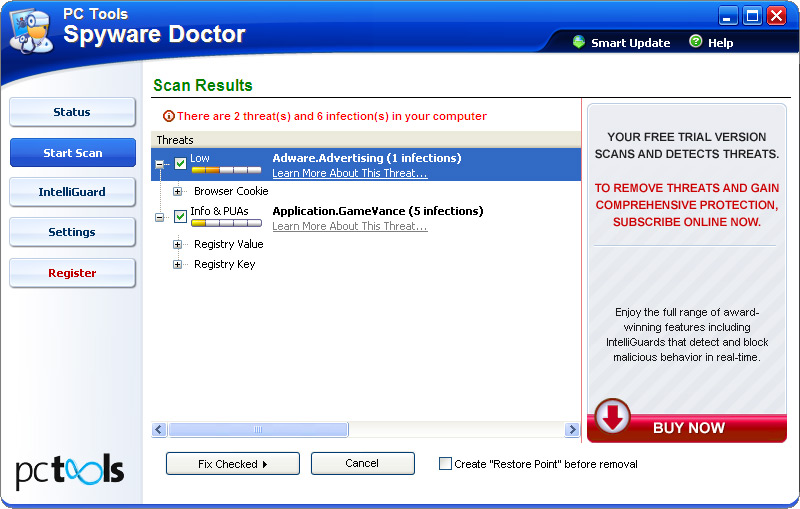Click the Fix Checked button

tap(233, 464)
